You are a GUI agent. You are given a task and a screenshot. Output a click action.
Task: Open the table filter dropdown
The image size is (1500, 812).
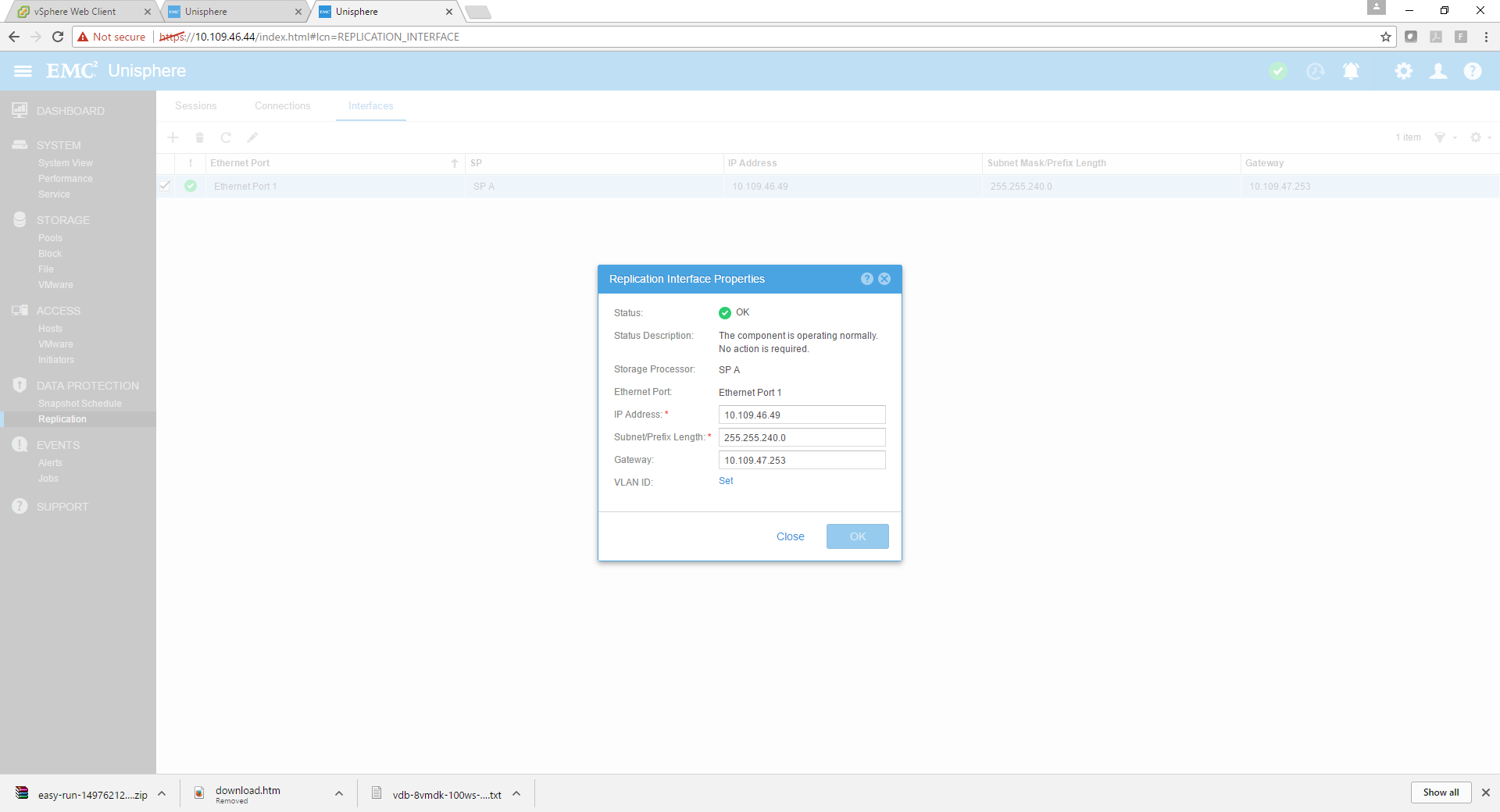1445,137
